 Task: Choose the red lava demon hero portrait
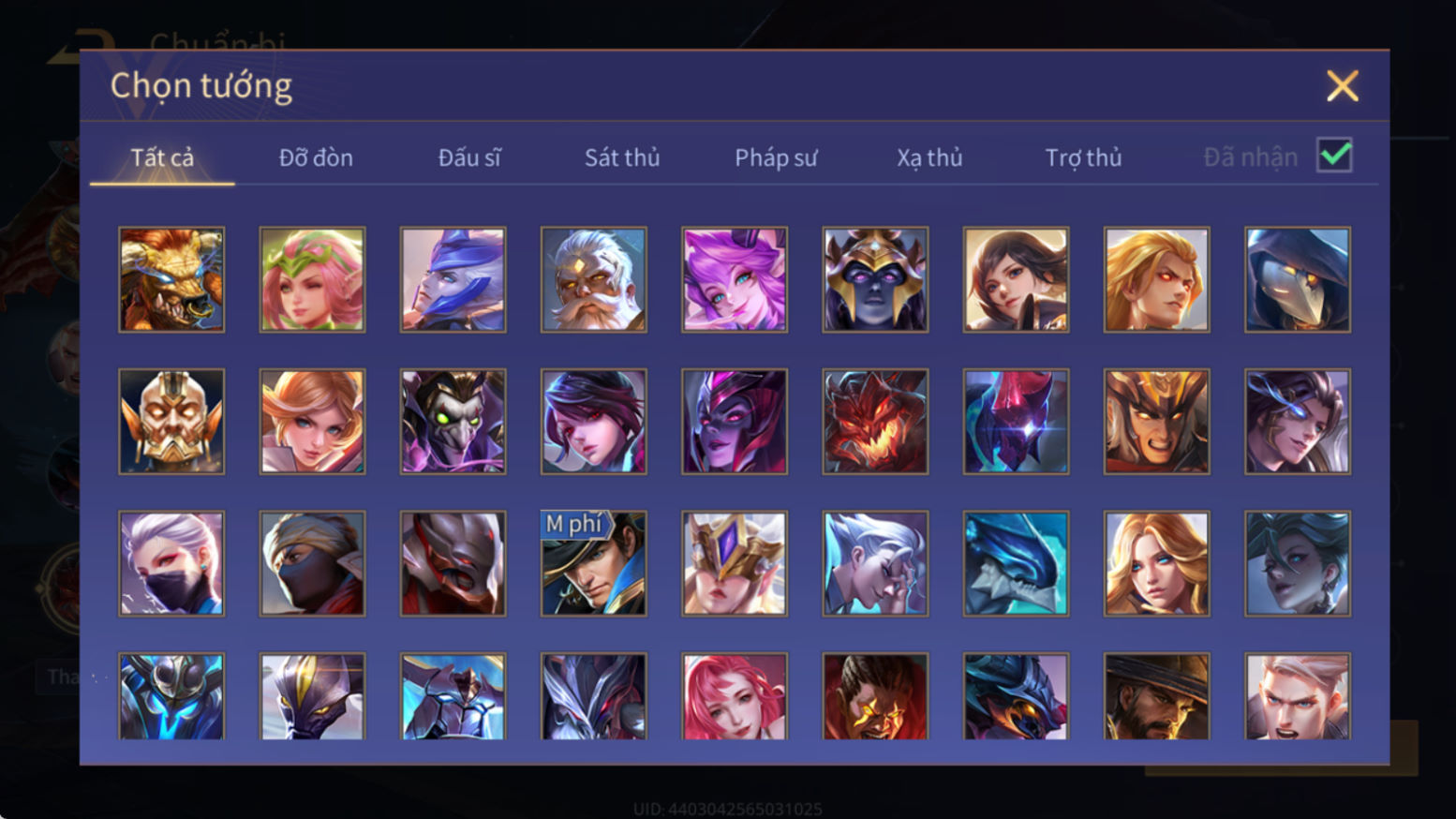tap(875, 421)
